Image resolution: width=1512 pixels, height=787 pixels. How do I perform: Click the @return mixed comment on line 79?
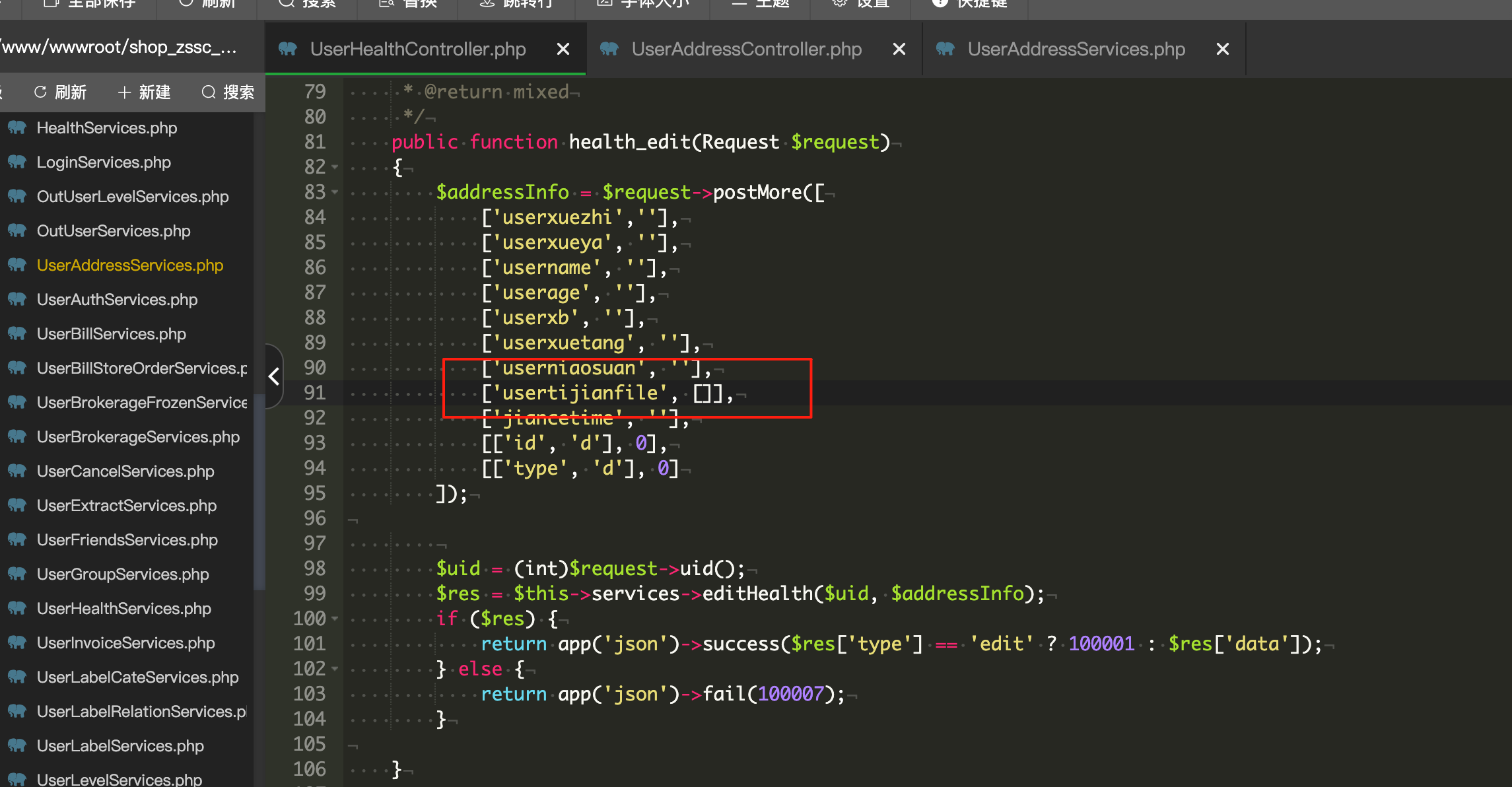(497, 92)
